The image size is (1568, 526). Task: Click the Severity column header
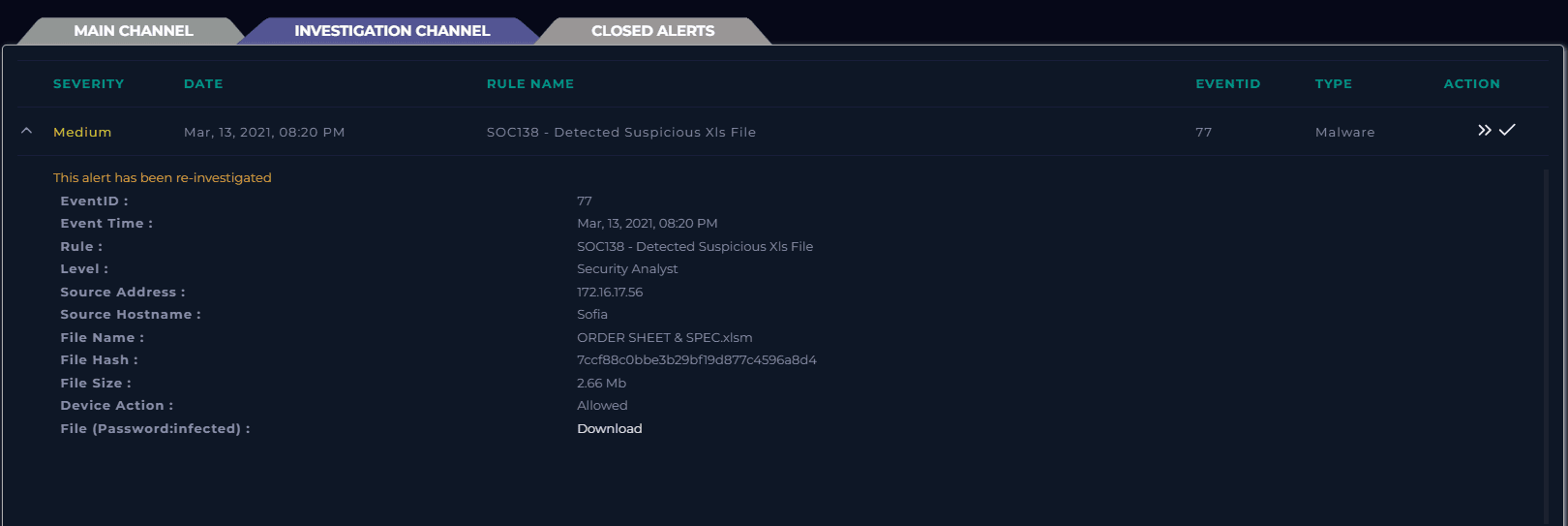(88, 84)
